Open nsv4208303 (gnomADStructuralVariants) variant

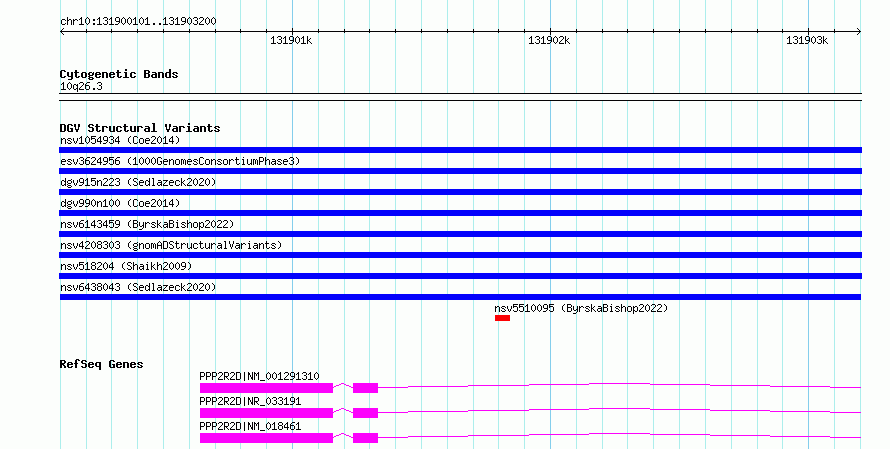pos(171,245)
